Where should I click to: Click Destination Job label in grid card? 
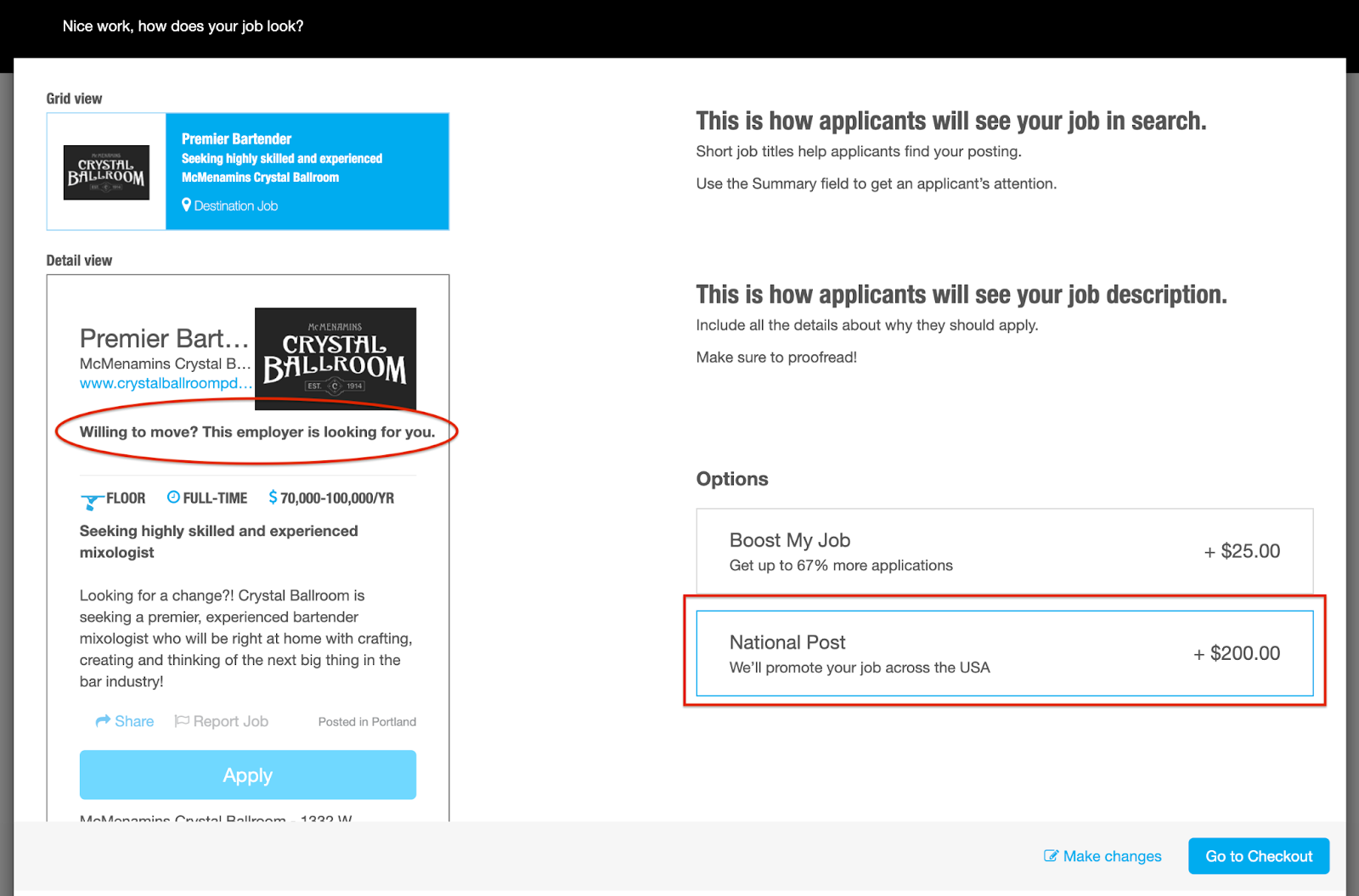click(235, 206)
